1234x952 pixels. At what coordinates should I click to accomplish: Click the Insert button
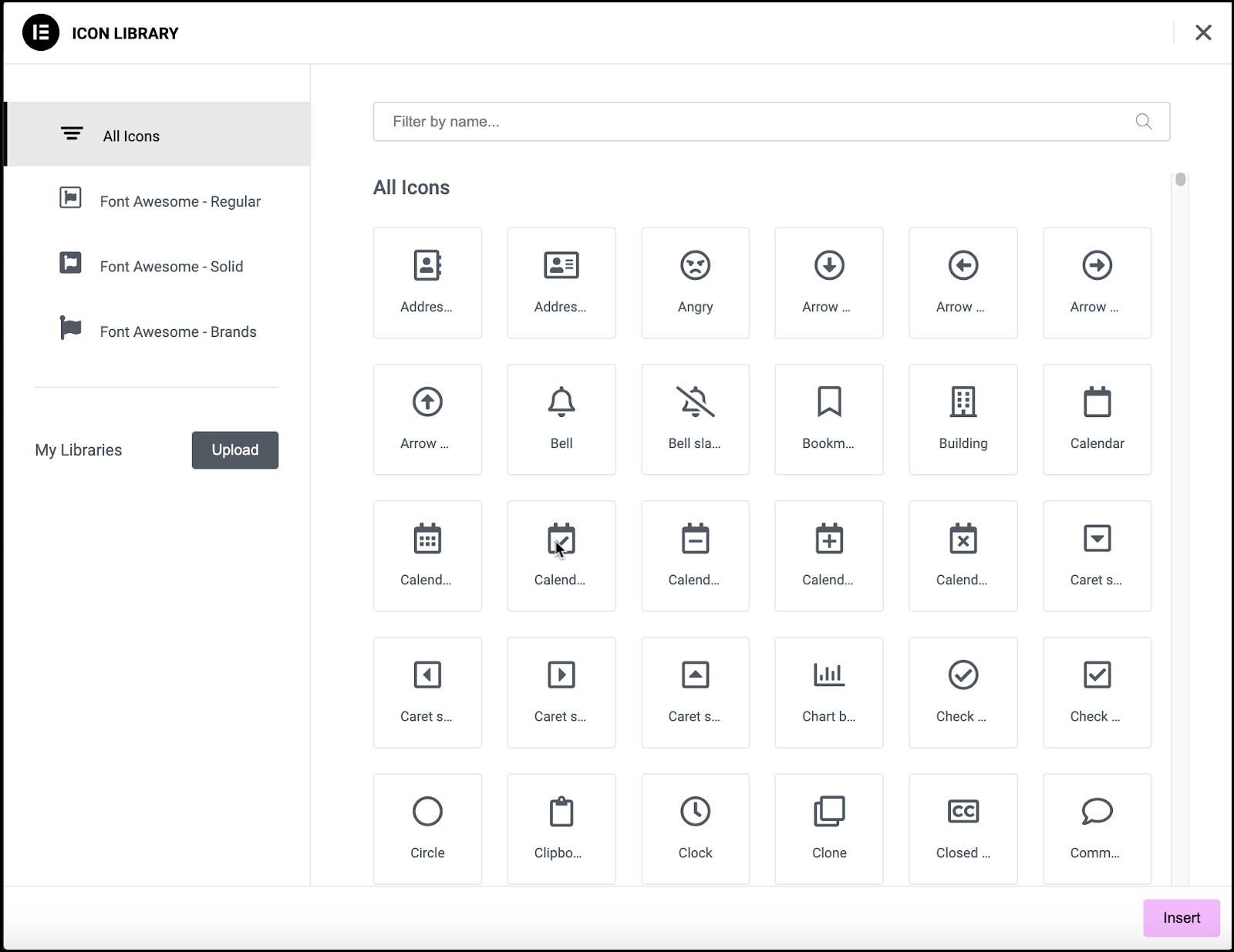point(1182,918)
